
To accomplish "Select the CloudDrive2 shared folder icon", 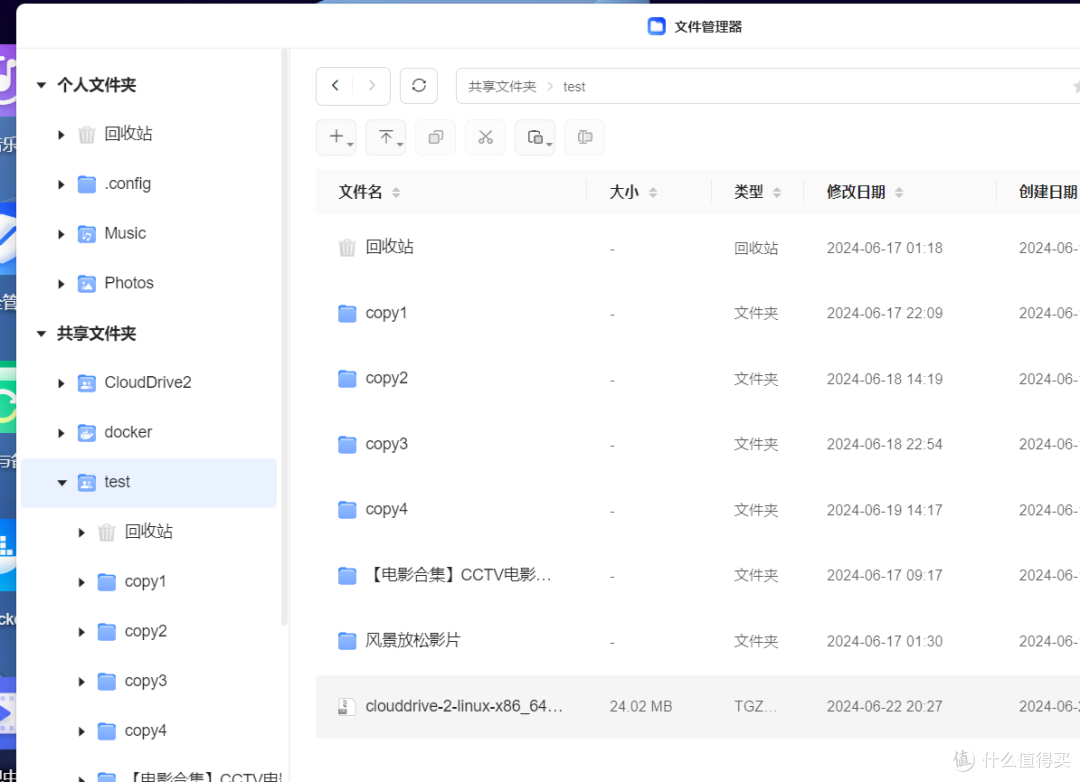I will pyautogui.click(x=86, y=383).
